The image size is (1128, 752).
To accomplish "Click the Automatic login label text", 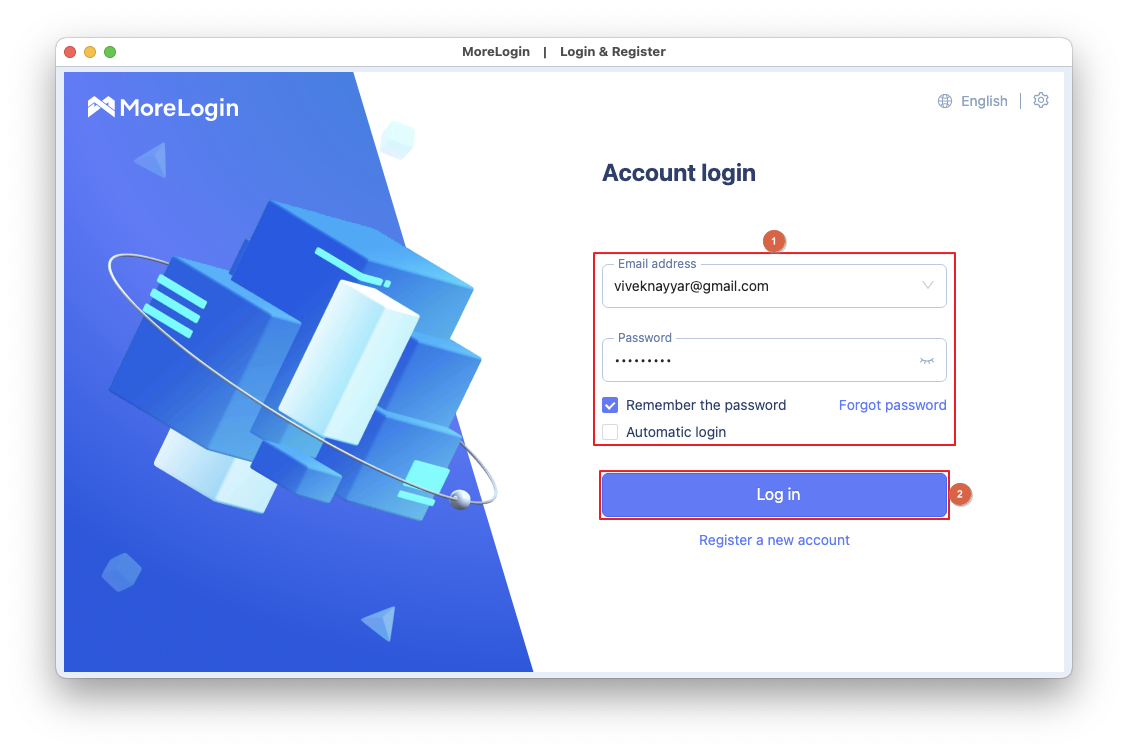I will coord(676,432).
